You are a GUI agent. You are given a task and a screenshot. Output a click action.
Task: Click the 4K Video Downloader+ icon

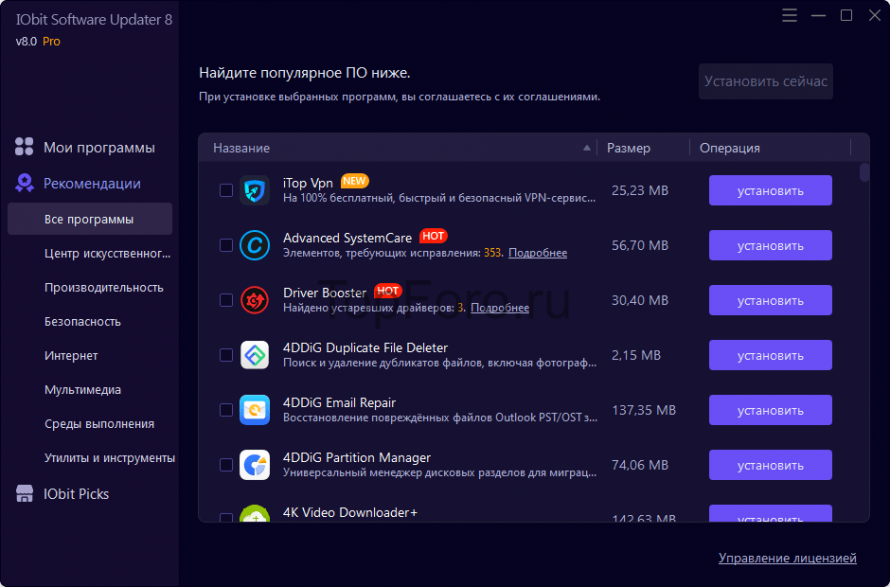click(254, 513)
